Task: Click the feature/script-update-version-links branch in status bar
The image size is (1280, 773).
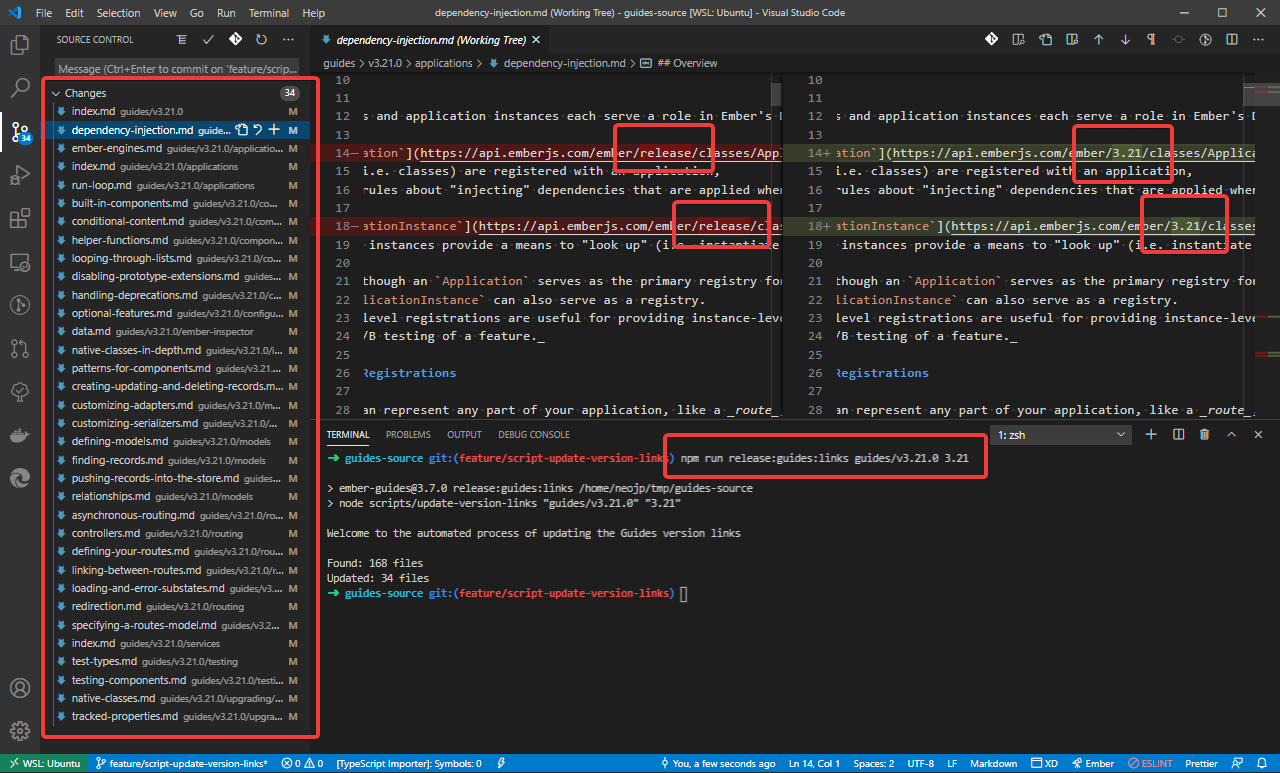Action: 182,763
